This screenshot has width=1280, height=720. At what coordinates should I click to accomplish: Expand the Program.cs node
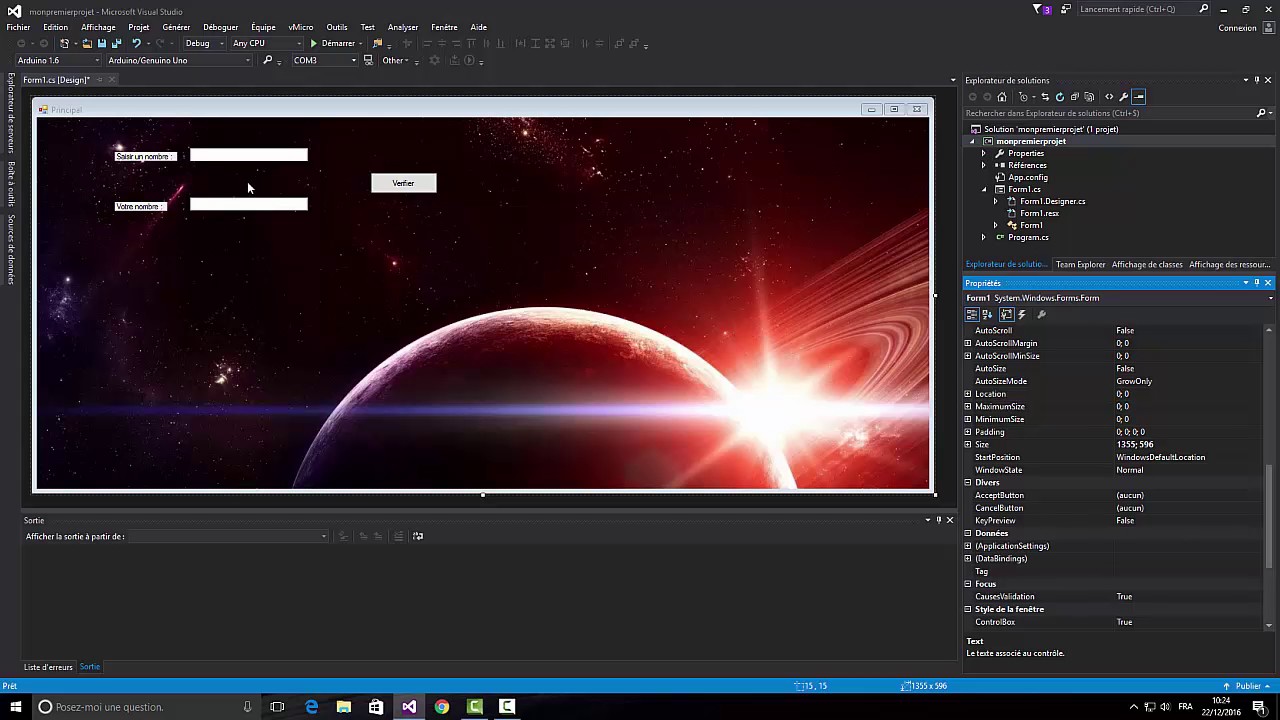click(983, 237)
